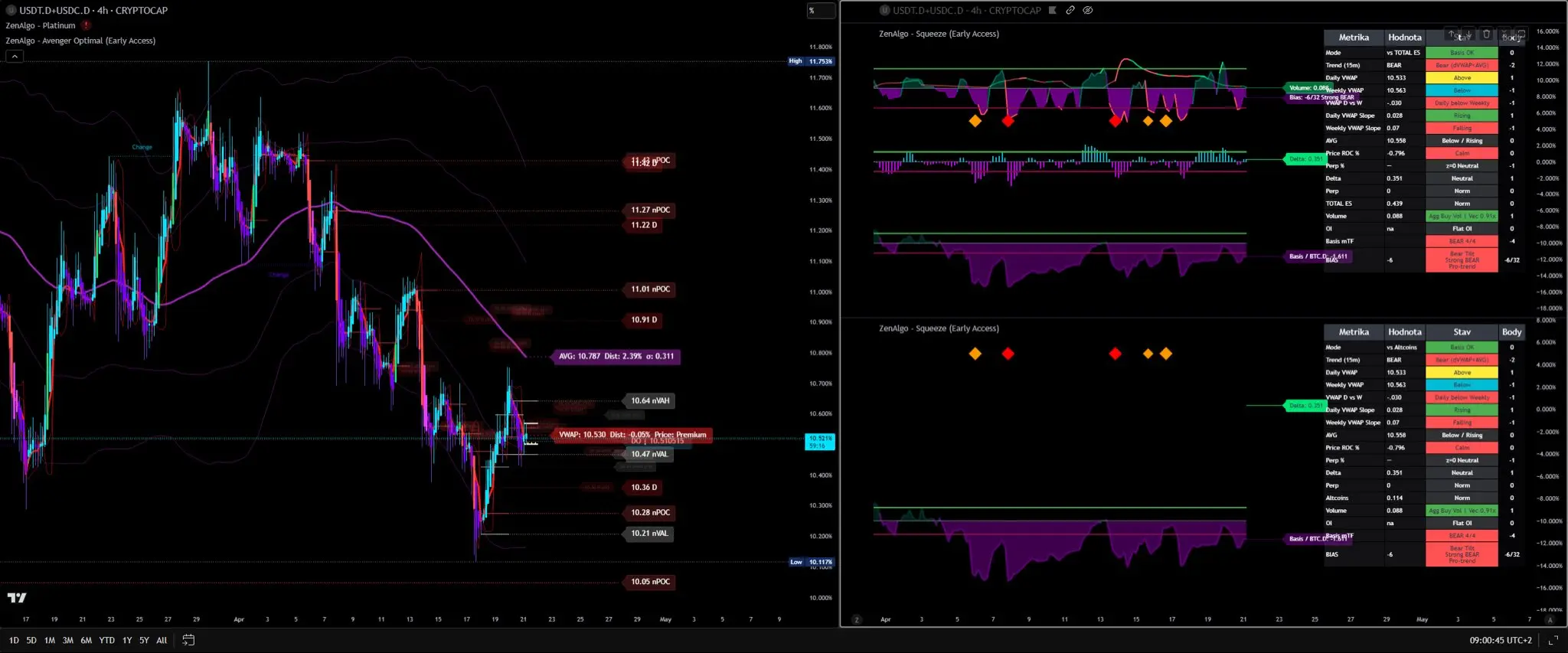Select the 1Y time range

point(127,640)
